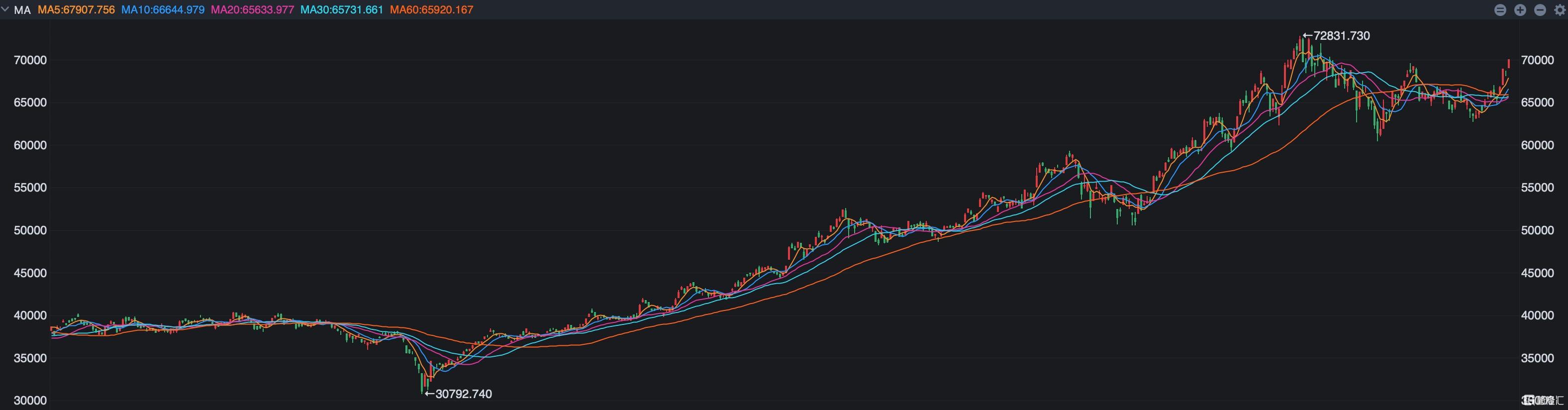Click the 60000 label on right axis

pos(1538,145)
